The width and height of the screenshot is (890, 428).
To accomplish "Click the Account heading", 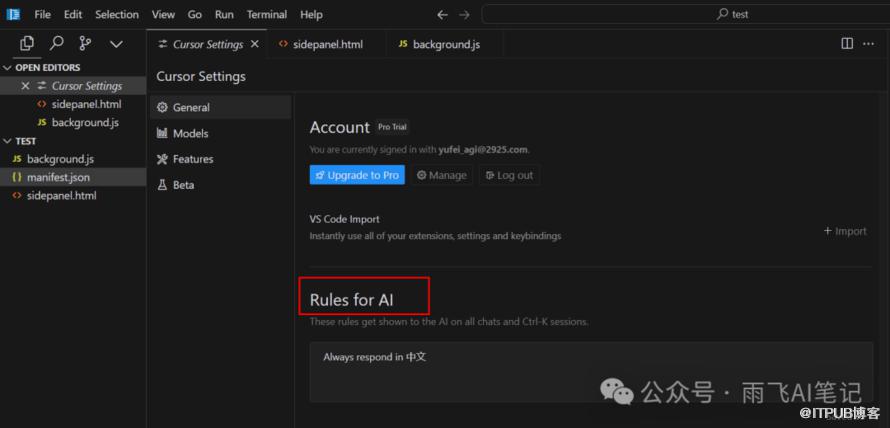I will [339, 127].
